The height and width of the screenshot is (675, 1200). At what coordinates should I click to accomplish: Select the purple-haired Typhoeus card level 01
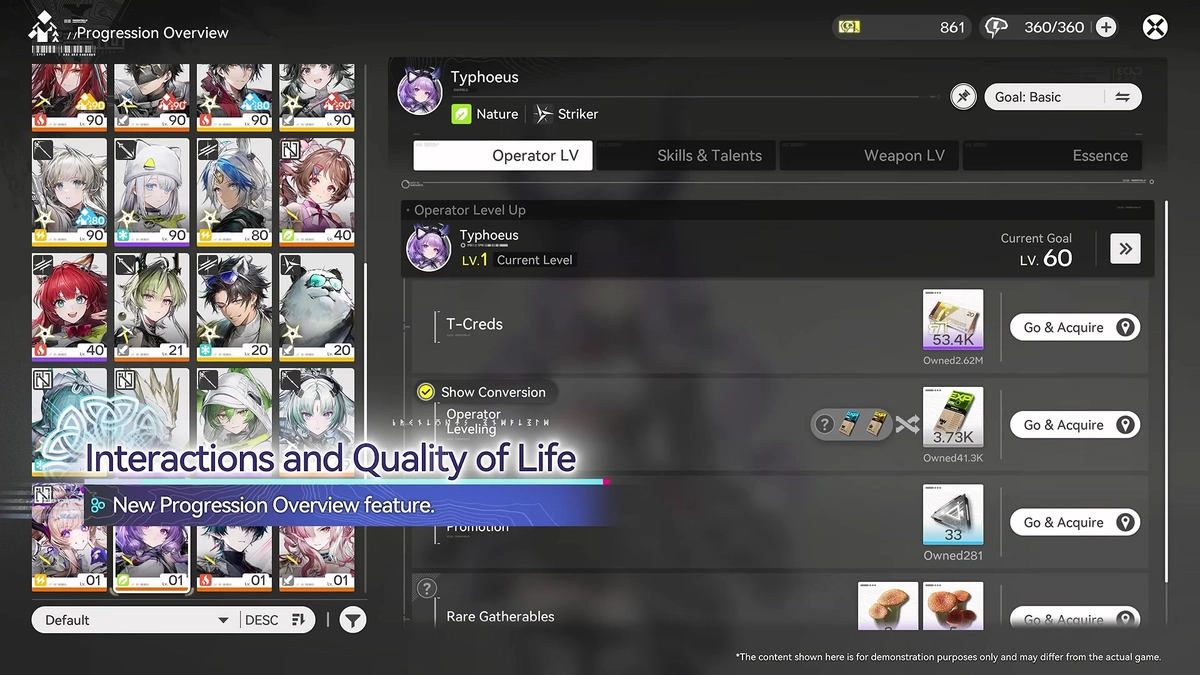click(151, 538)
